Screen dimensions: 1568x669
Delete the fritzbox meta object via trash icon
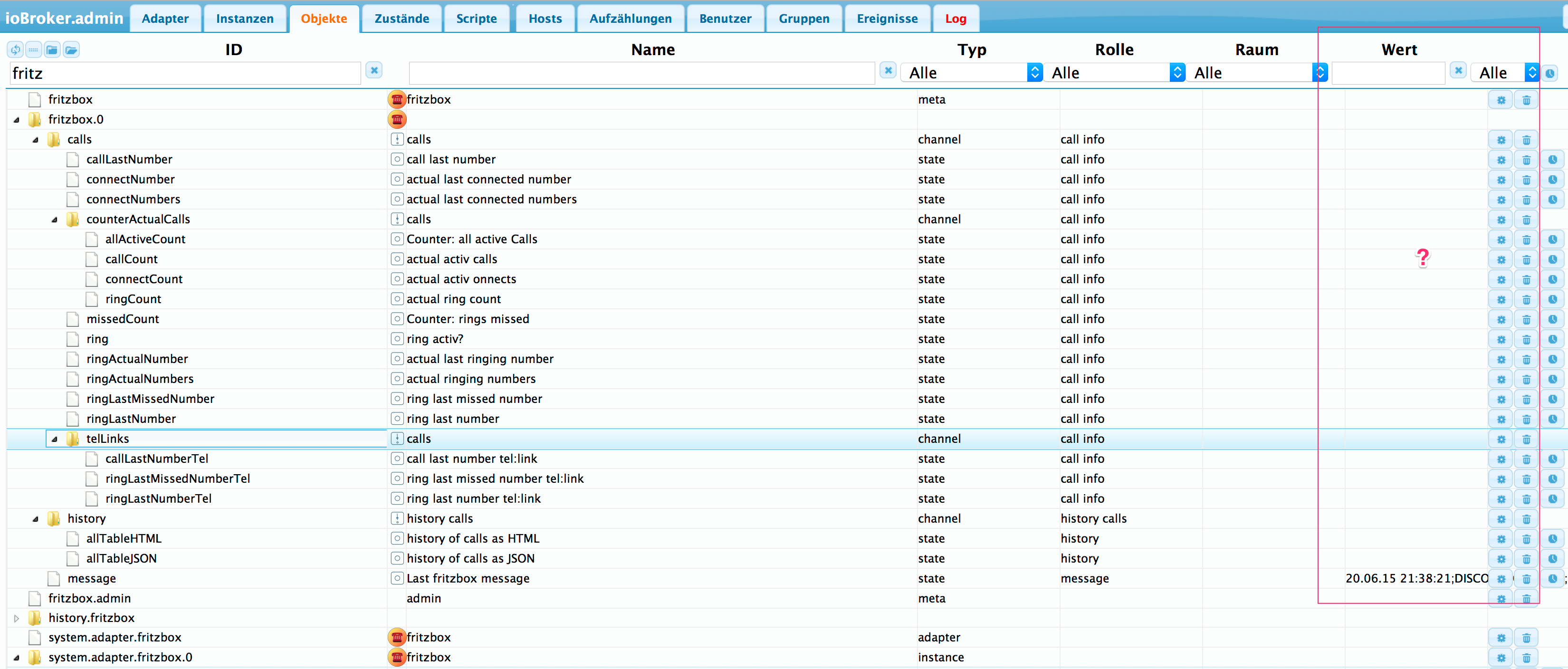coord(1526,100)
